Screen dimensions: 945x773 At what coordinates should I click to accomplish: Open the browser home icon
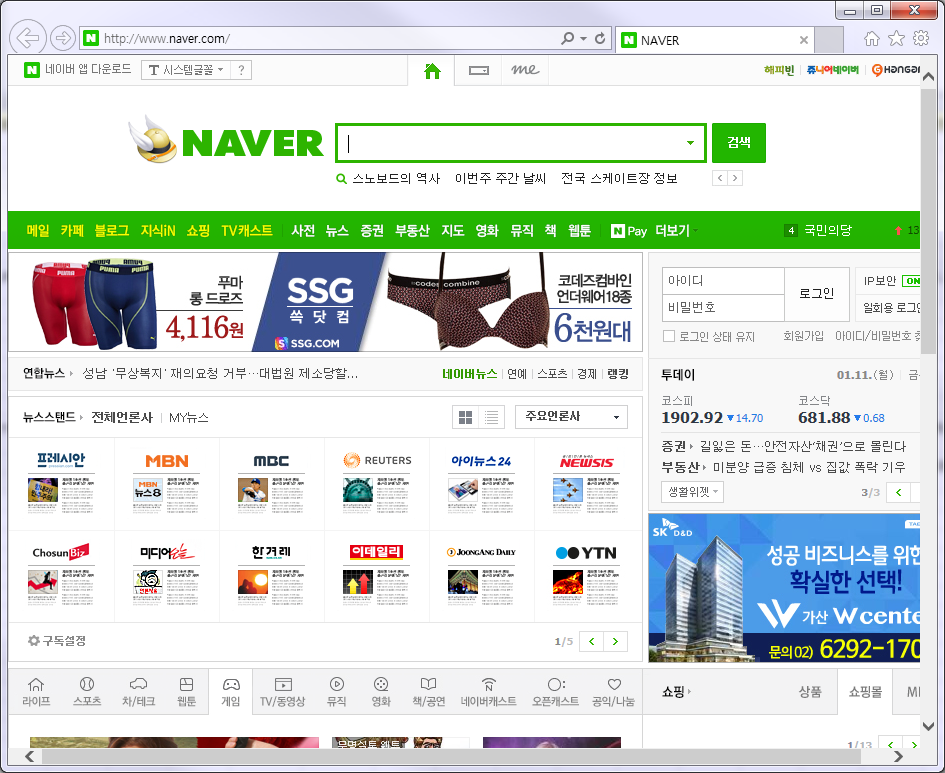tap(871, 39)
